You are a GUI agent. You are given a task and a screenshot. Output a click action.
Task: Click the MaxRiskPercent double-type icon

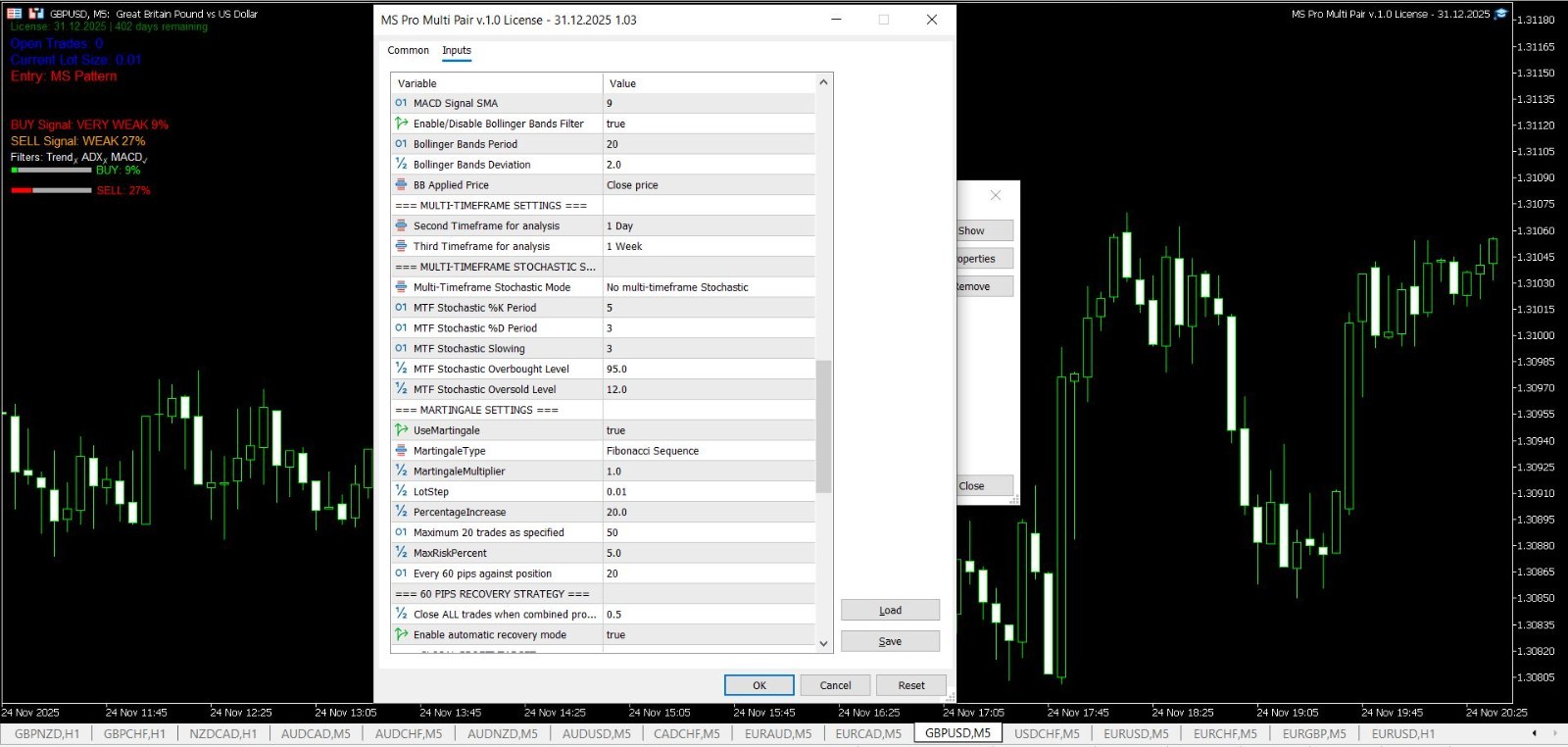(x=401, y=553)
